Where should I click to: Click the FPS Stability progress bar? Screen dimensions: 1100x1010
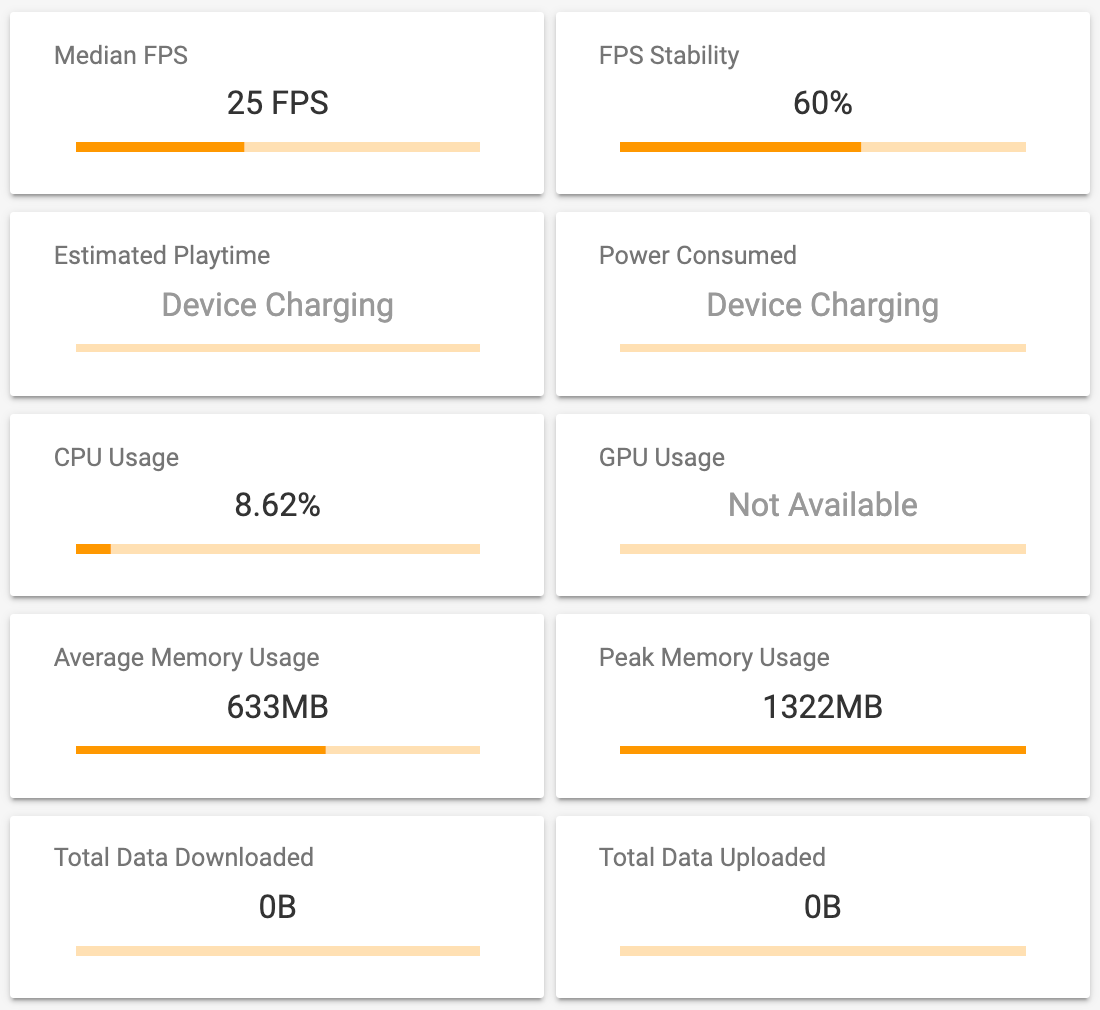(x=822, y=147)
